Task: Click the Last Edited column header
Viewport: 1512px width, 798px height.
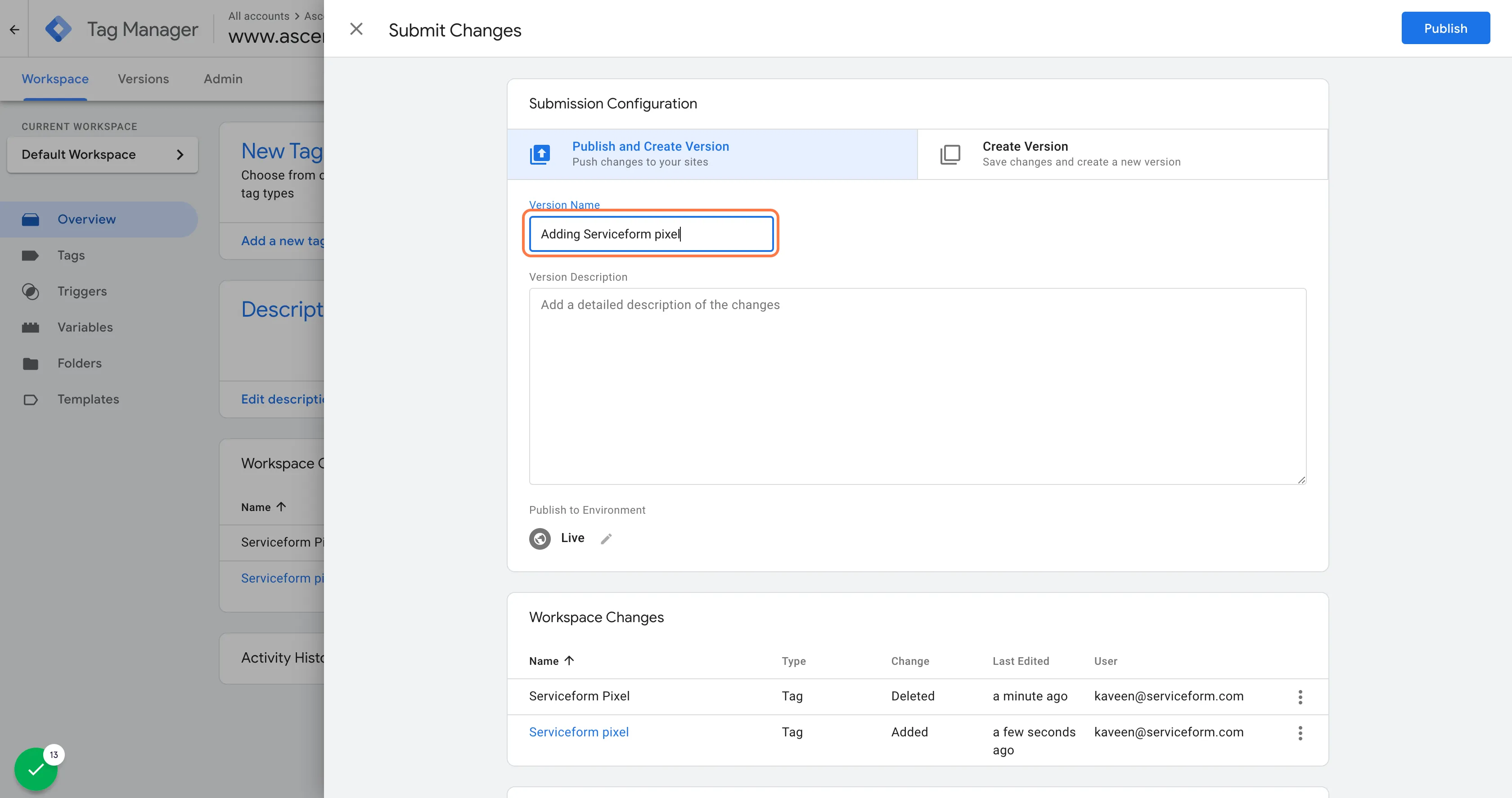Action: click(x=1020, y=661)
